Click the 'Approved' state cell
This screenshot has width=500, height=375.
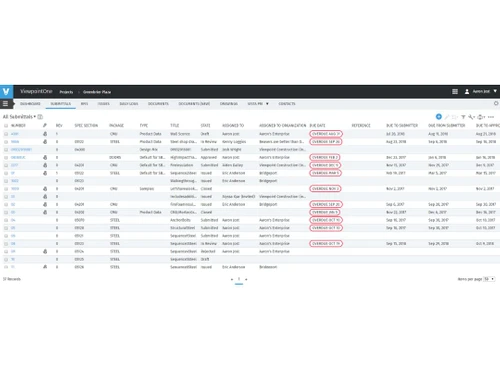[x=209, y=157]
